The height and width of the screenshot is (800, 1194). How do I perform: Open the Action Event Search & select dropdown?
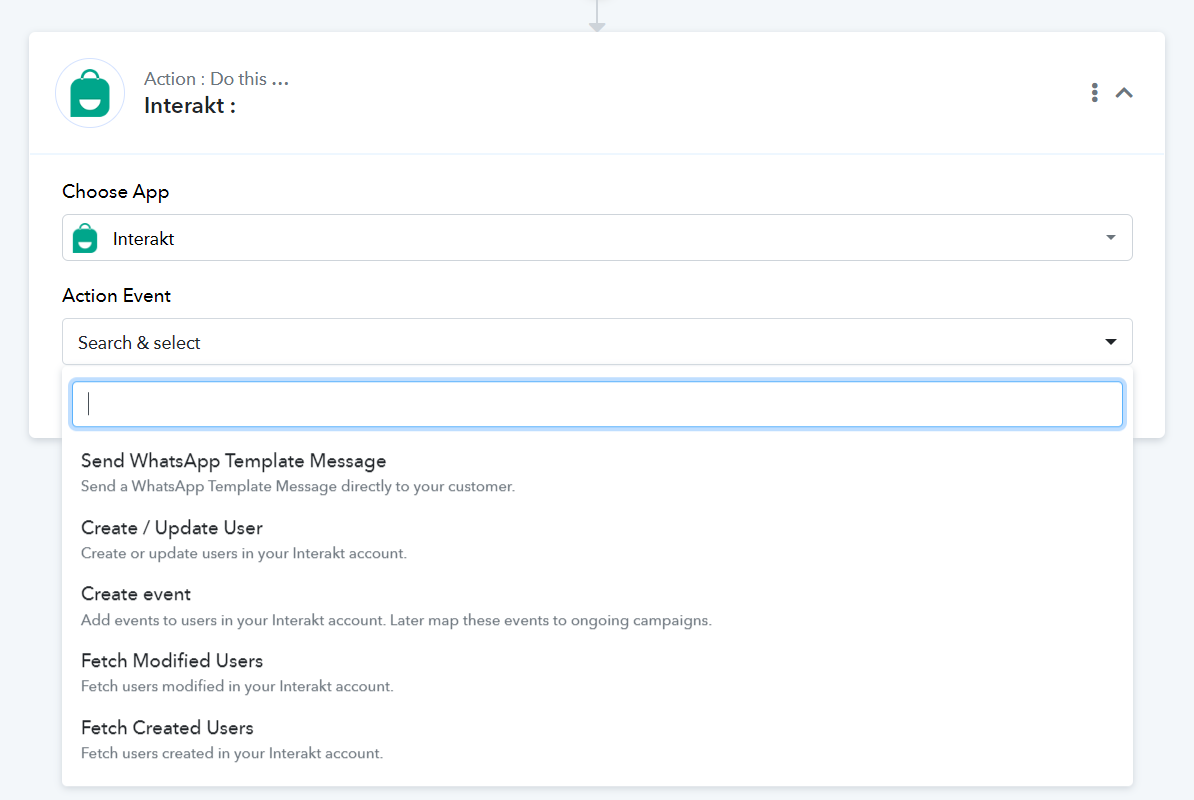597,342
